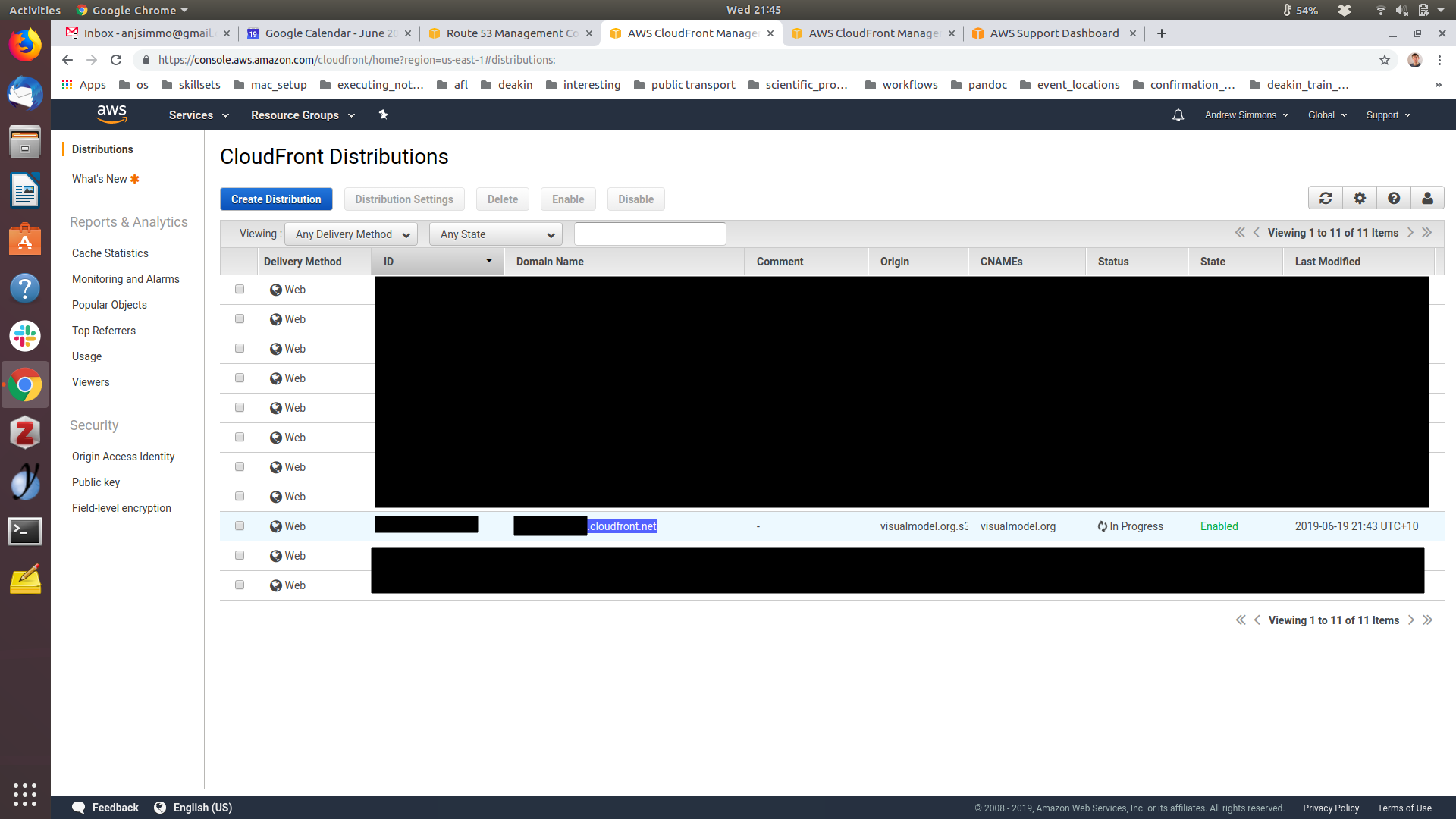This screenshot has height=819, width=1456.
Task: Click the Create Distribution button
Action: click(276, 199)
